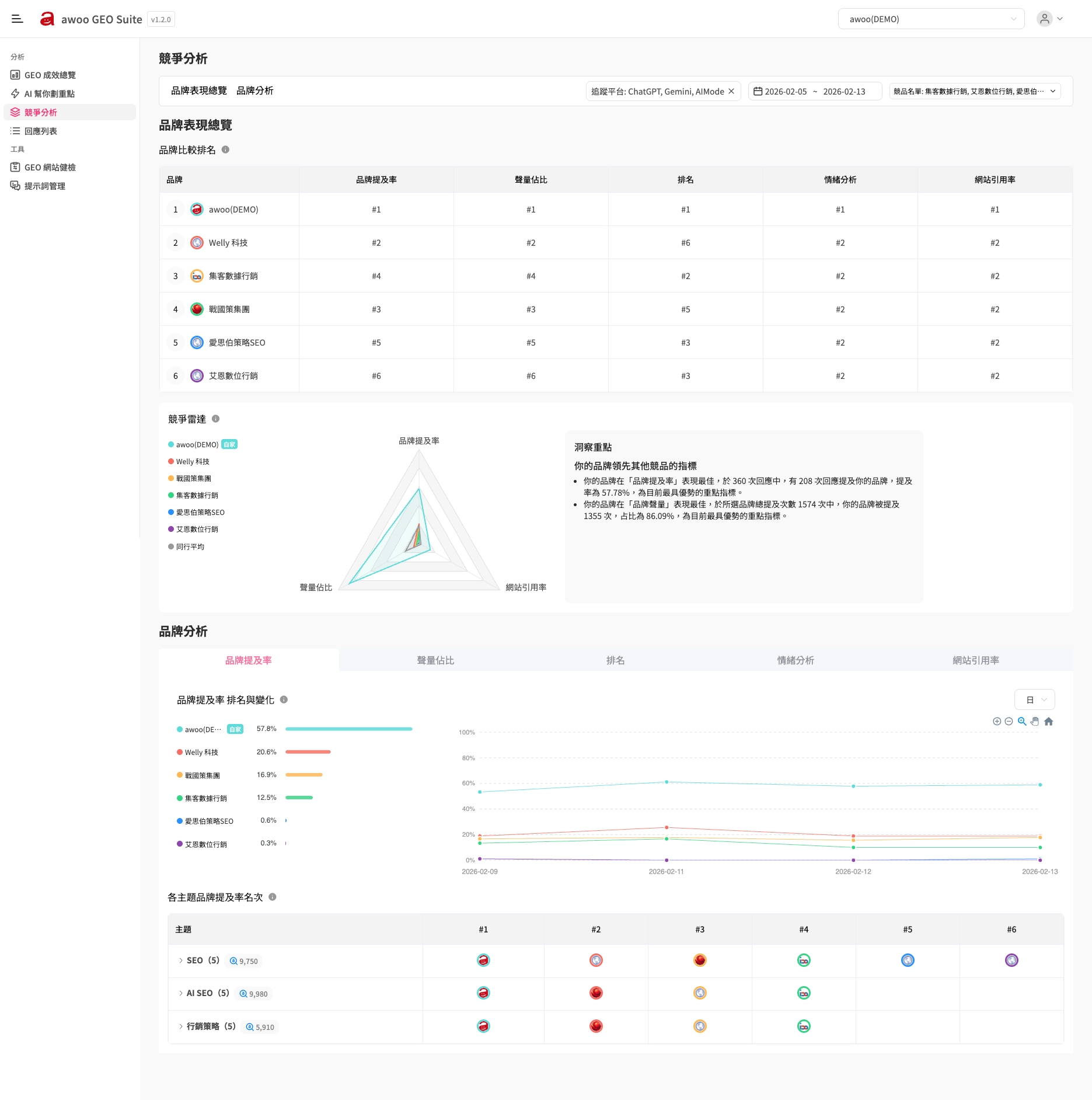Switch to the 情緒分析 tab
This screenshot has width=1092, height=1100.
(x=796, y=660)
